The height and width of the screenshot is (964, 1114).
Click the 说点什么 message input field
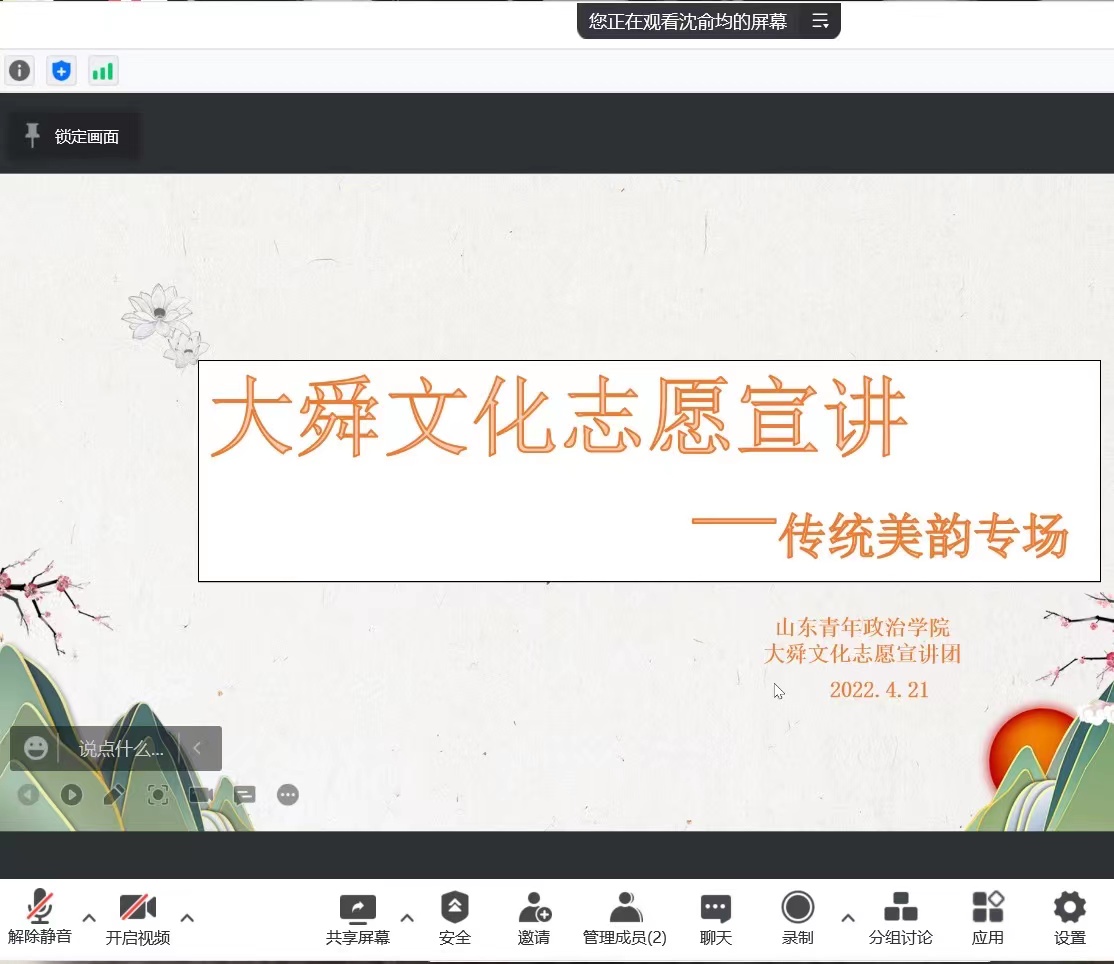pyautogui.click(x=122, y=748)
